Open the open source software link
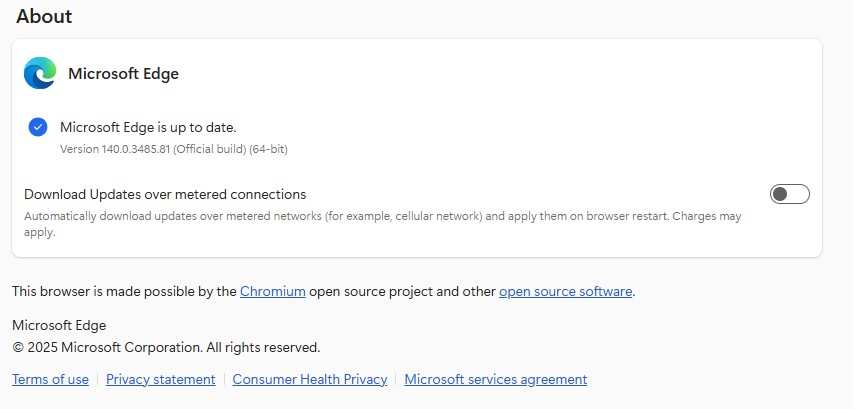853x409 pixels. coord(565,291)
